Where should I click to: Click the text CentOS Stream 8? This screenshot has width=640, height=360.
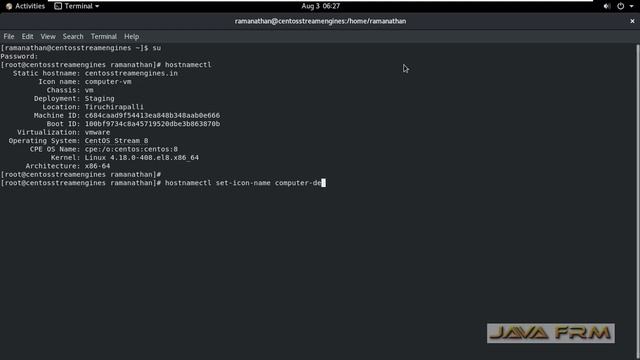[116, 141]
